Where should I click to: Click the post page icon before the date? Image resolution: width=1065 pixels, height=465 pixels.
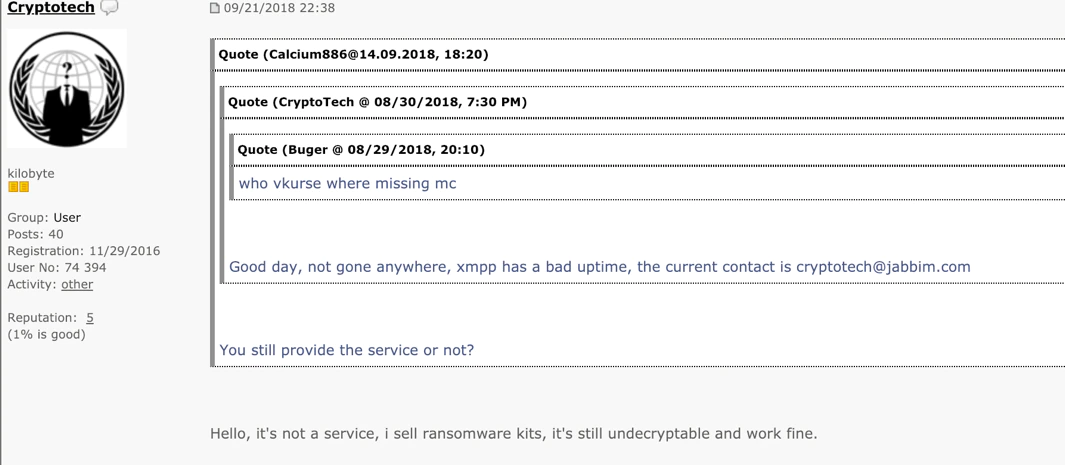[215, 8]
